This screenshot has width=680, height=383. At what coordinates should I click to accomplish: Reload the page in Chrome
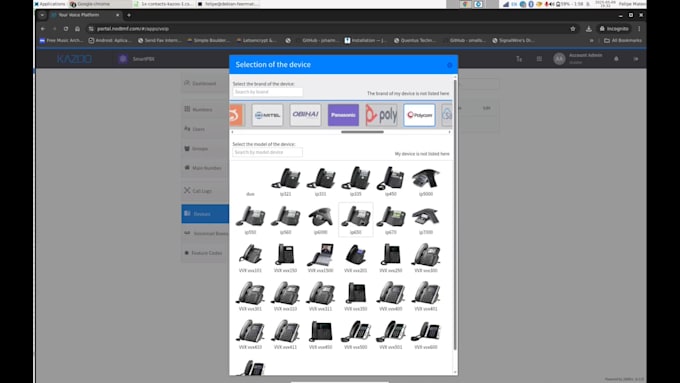pyautogui.click(x=66, y=29)
